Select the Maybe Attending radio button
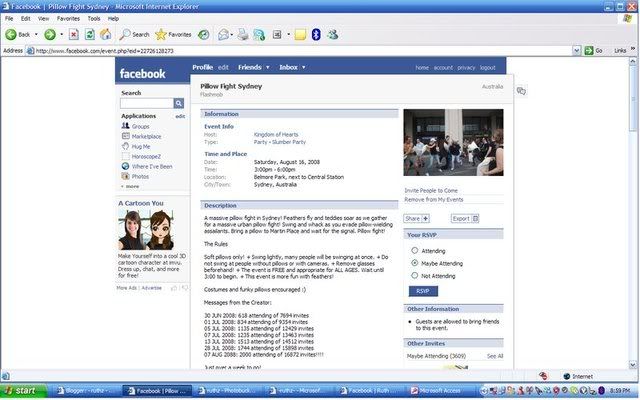The height and width of the screenshot is (400, 640). coord(415,263)
